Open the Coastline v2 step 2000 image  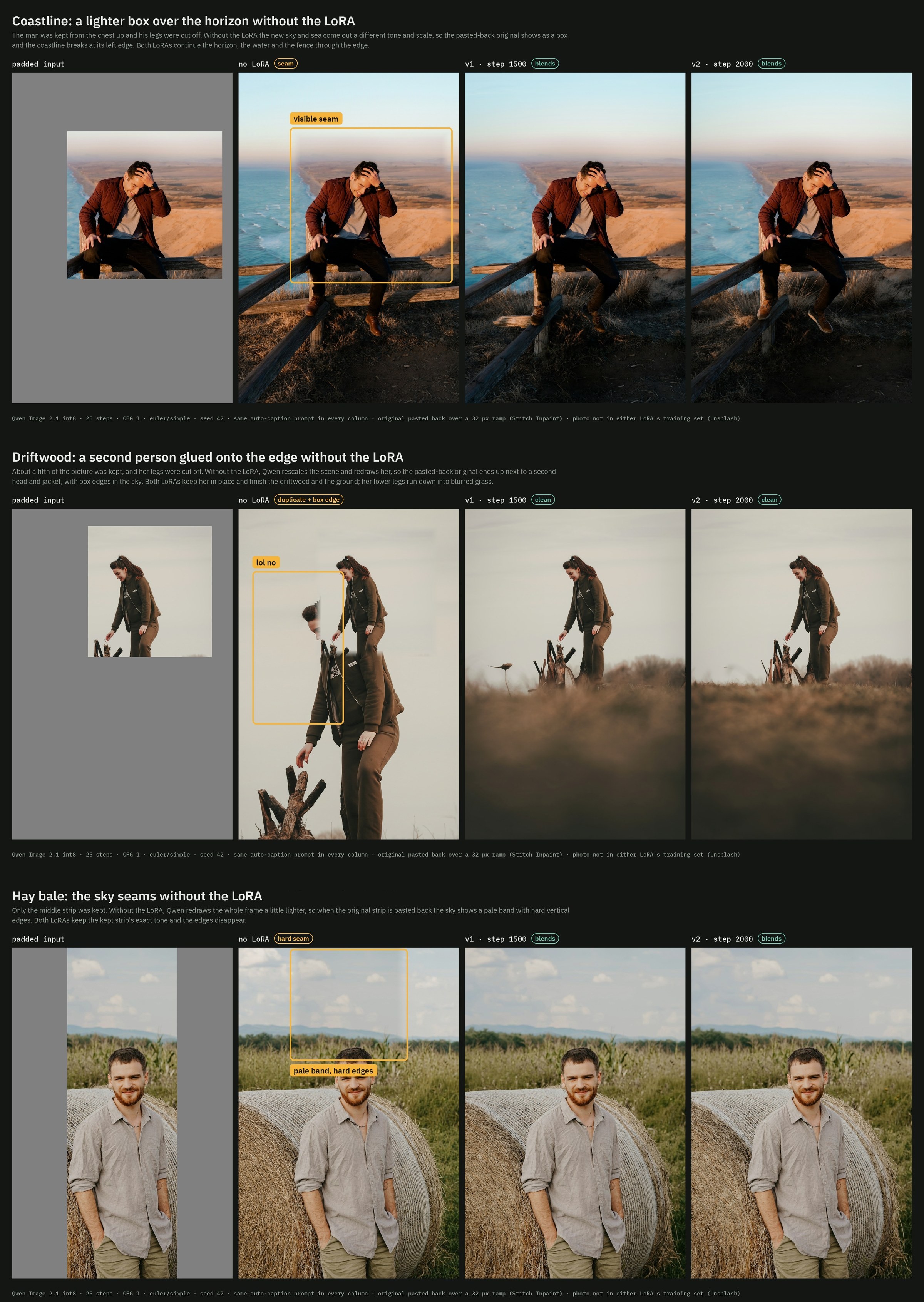(801, 238)
